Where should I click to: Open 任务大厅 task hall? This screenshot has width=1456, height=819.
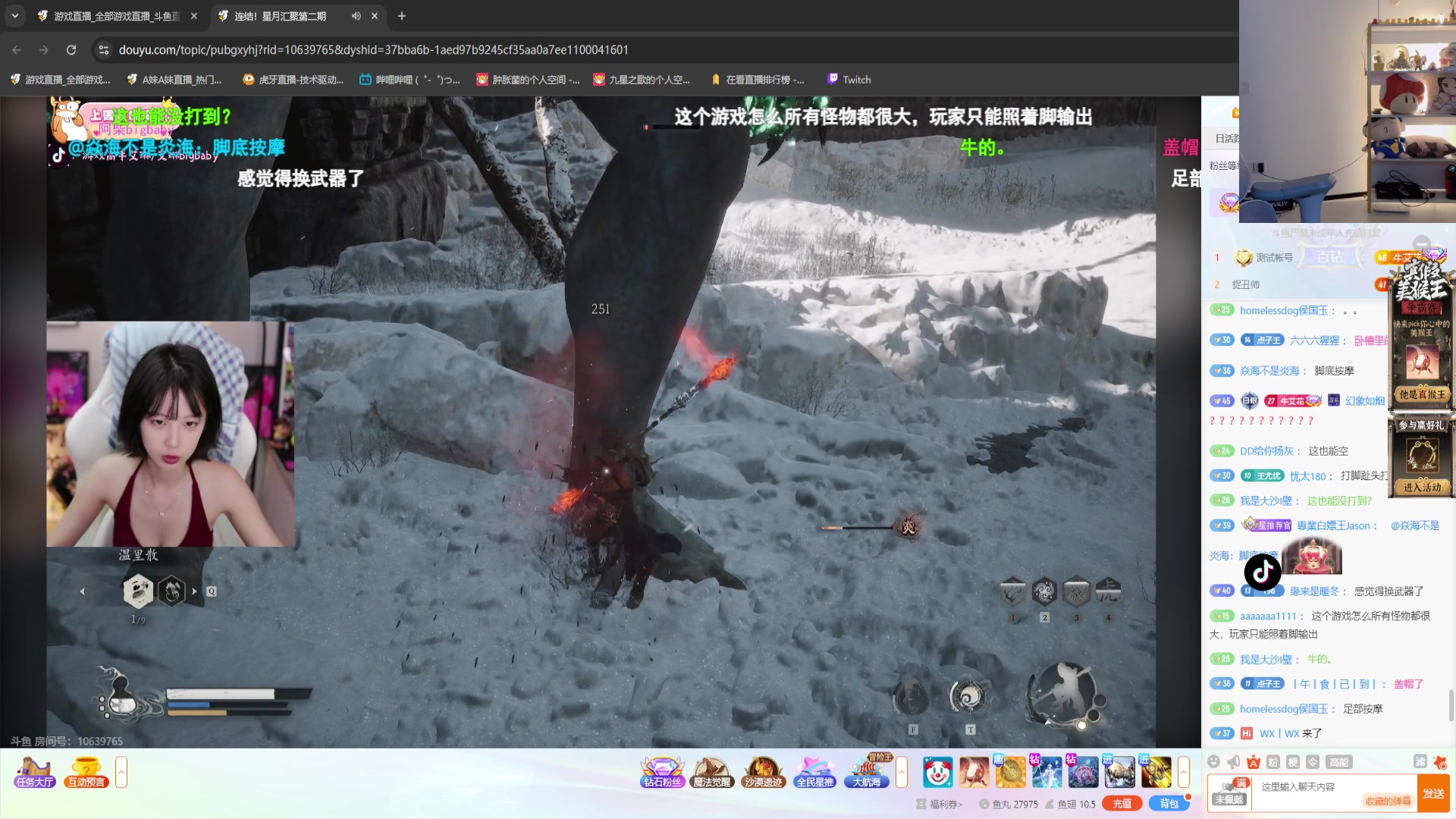(35, 773)
